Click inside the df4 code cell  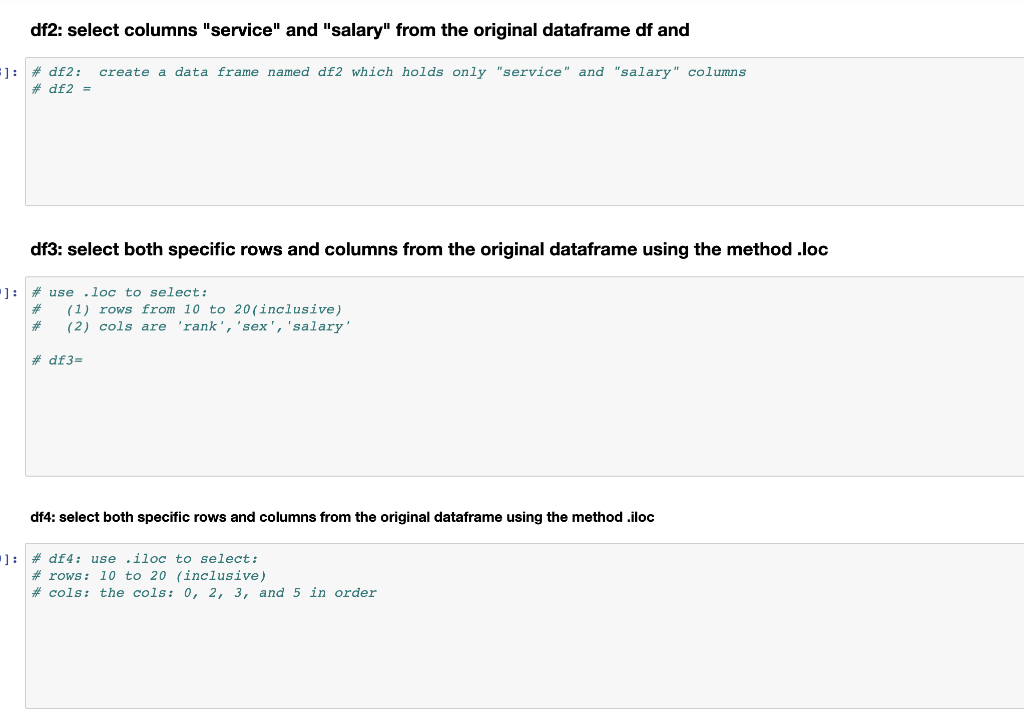coord(500,650)
